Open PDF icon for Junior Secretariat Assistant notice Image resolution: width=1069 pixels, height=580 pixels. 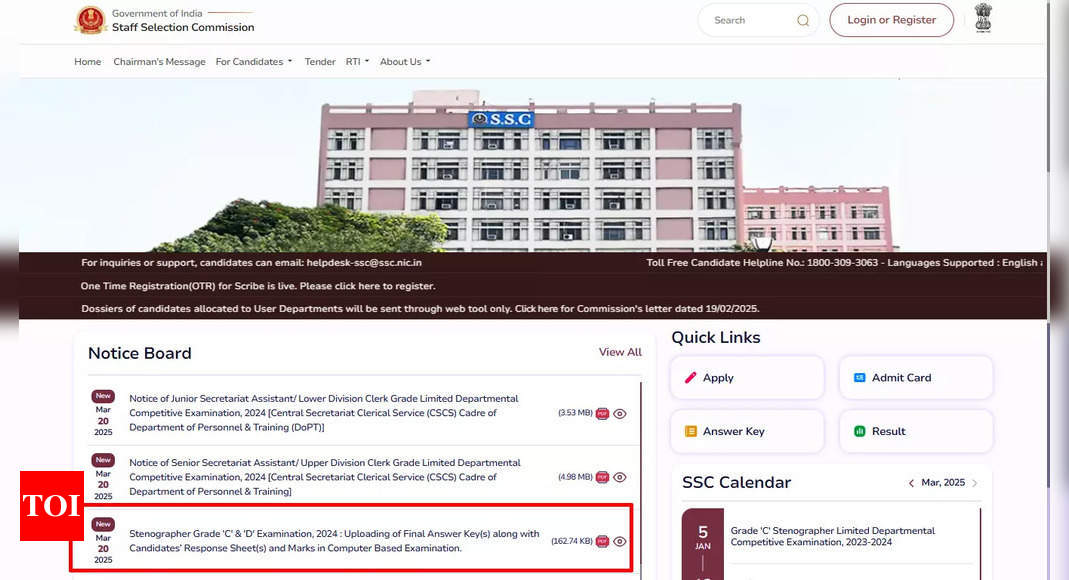coord(602,414)
